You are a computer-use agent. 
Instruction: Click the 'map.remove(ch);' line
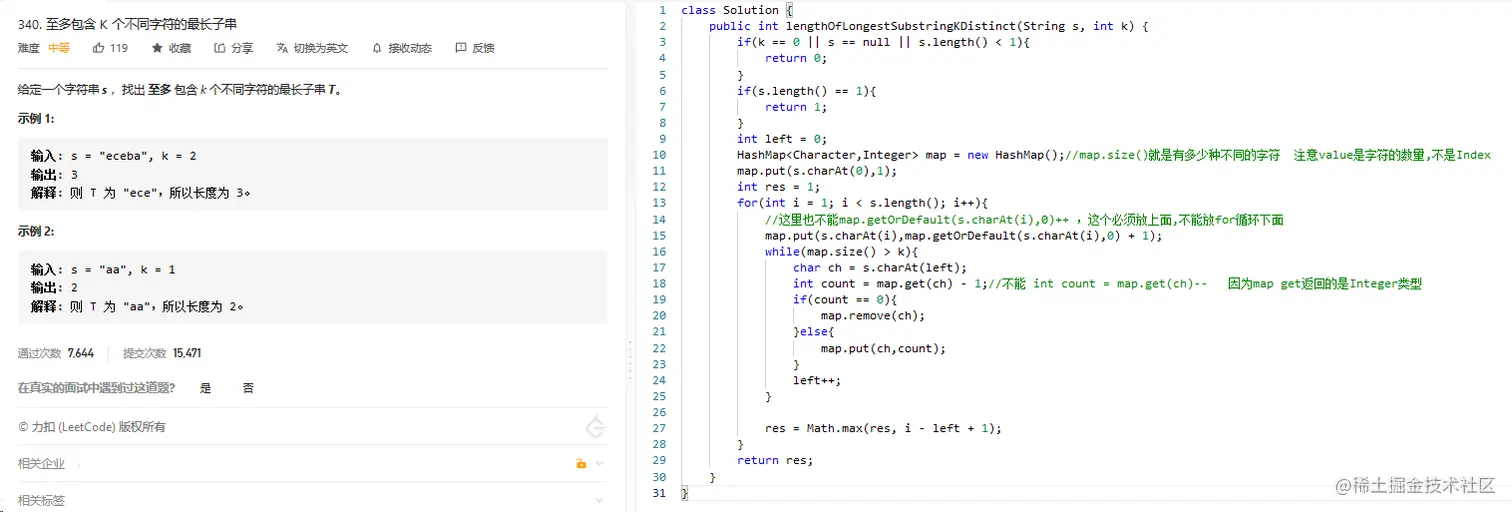coord(873,315)
